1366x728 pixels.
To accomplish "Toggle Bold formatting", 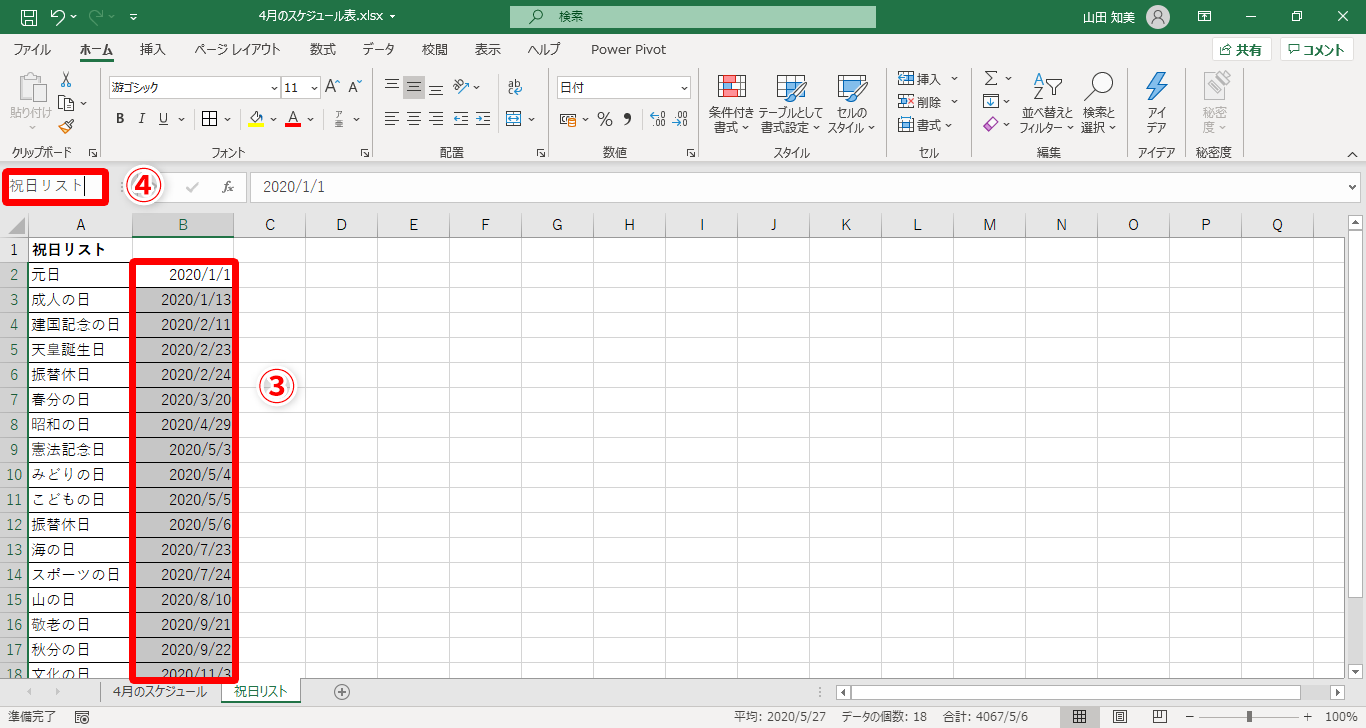I will [x=120, y=119].
